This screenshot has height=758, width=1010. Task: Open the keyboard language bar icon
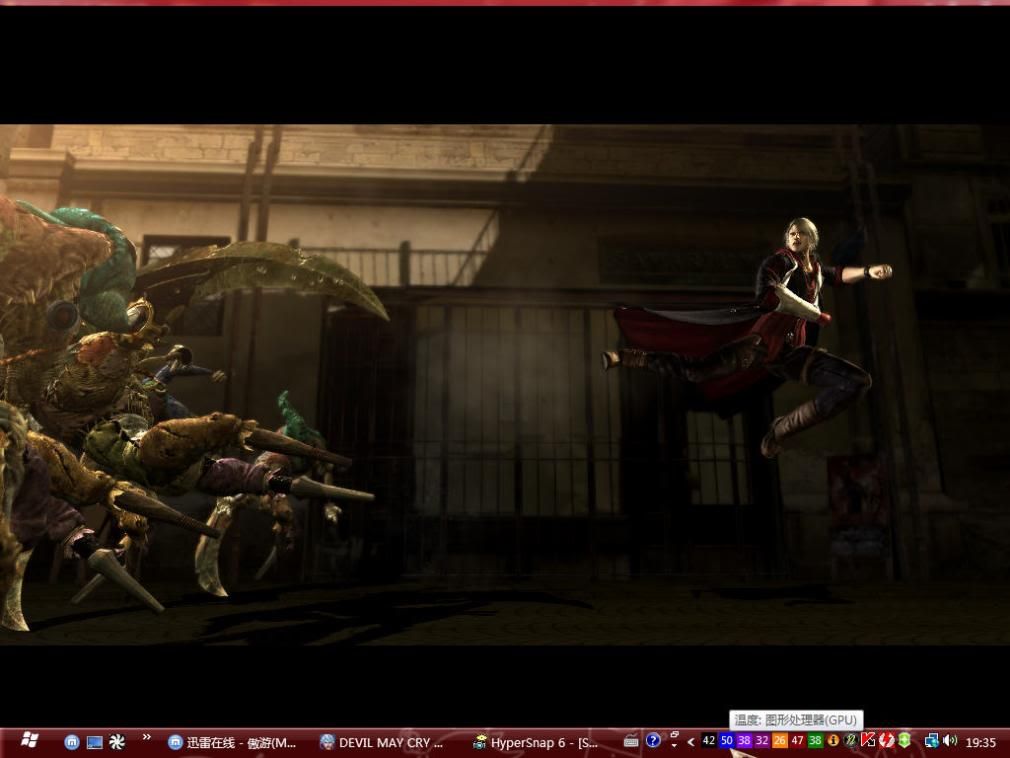[x=631, y=741]
